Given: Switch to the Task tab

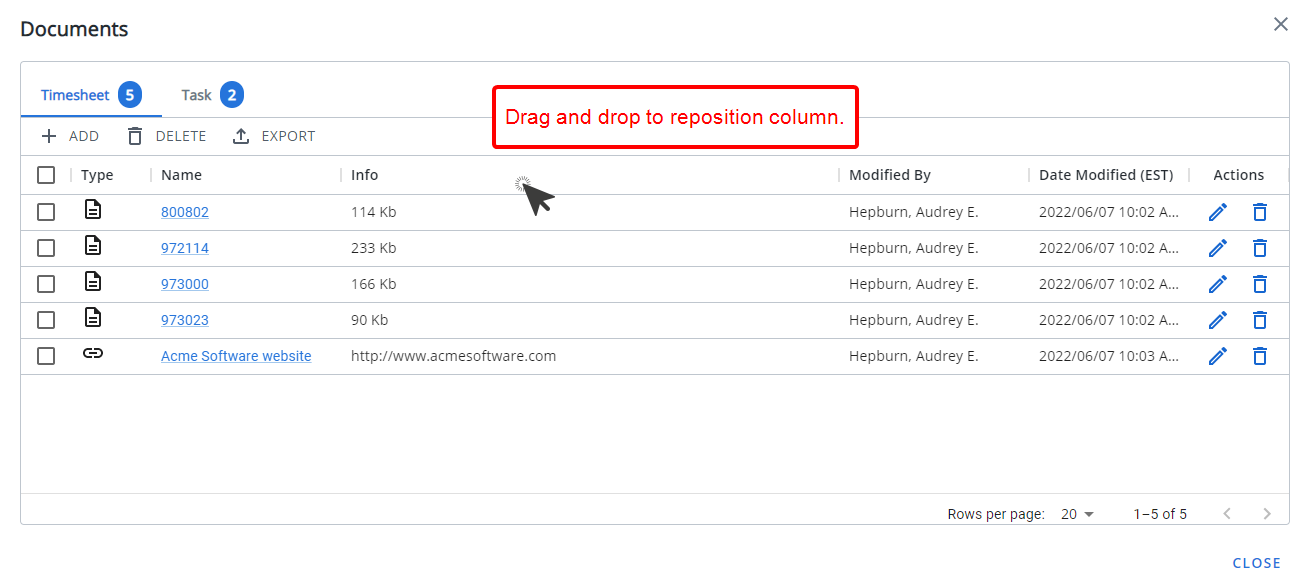Looking at the screenshot, I should [212, 95].
